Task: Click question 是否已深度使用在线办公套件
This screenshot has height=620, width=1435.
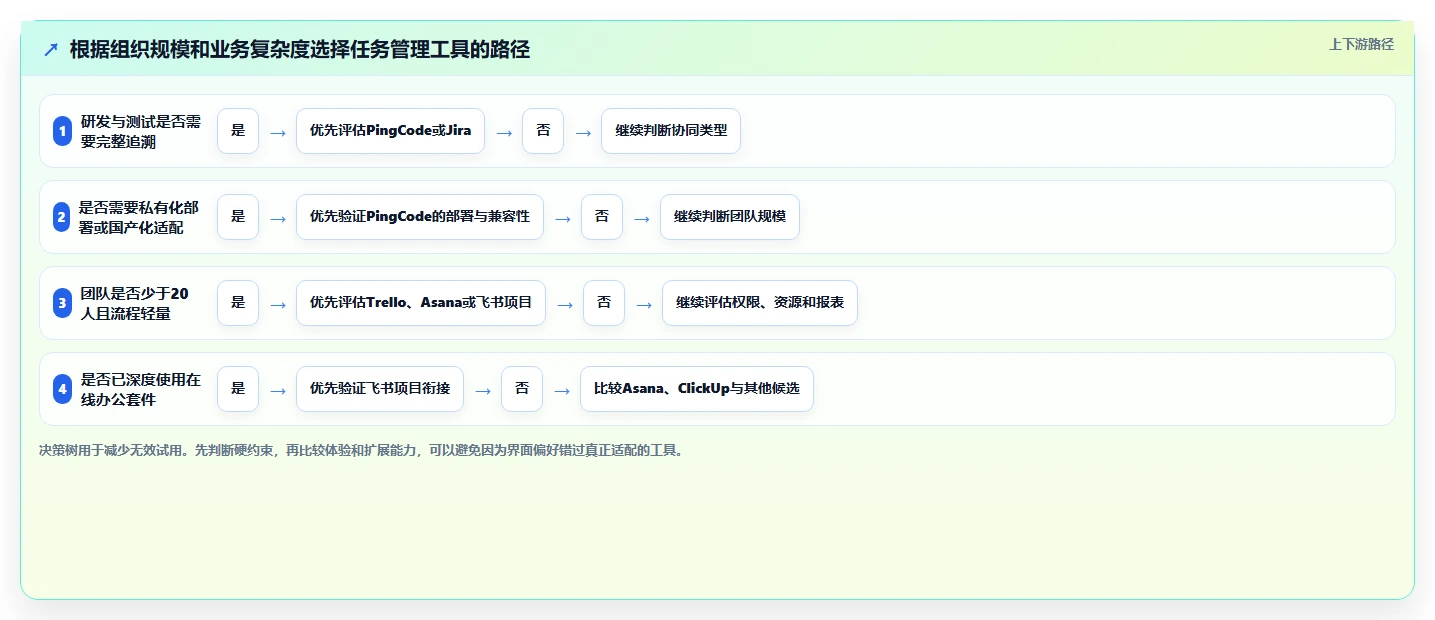Action: 141,389
